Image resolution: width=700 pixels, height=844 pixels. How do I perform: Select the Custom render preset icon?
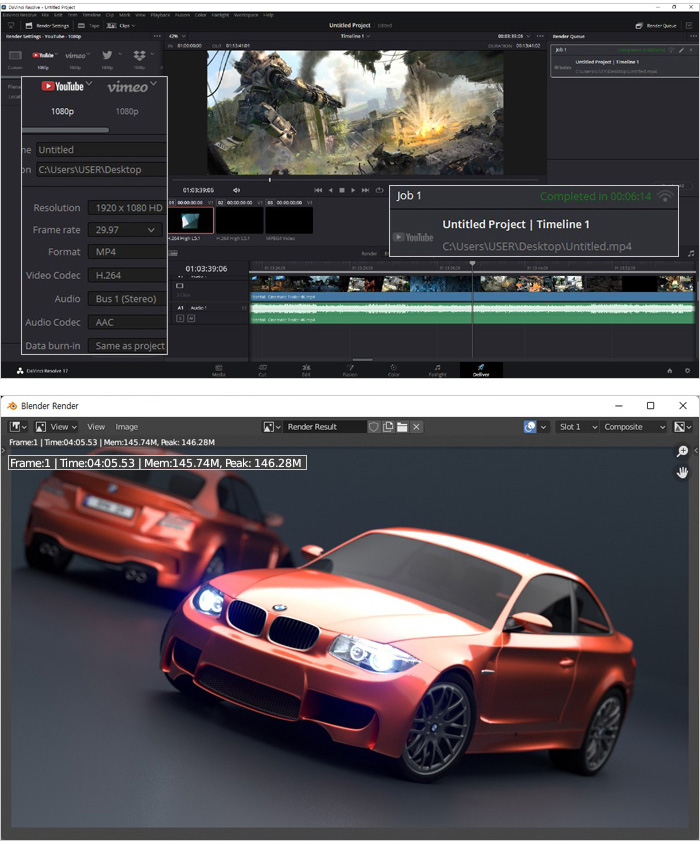[x=15, y=55]
